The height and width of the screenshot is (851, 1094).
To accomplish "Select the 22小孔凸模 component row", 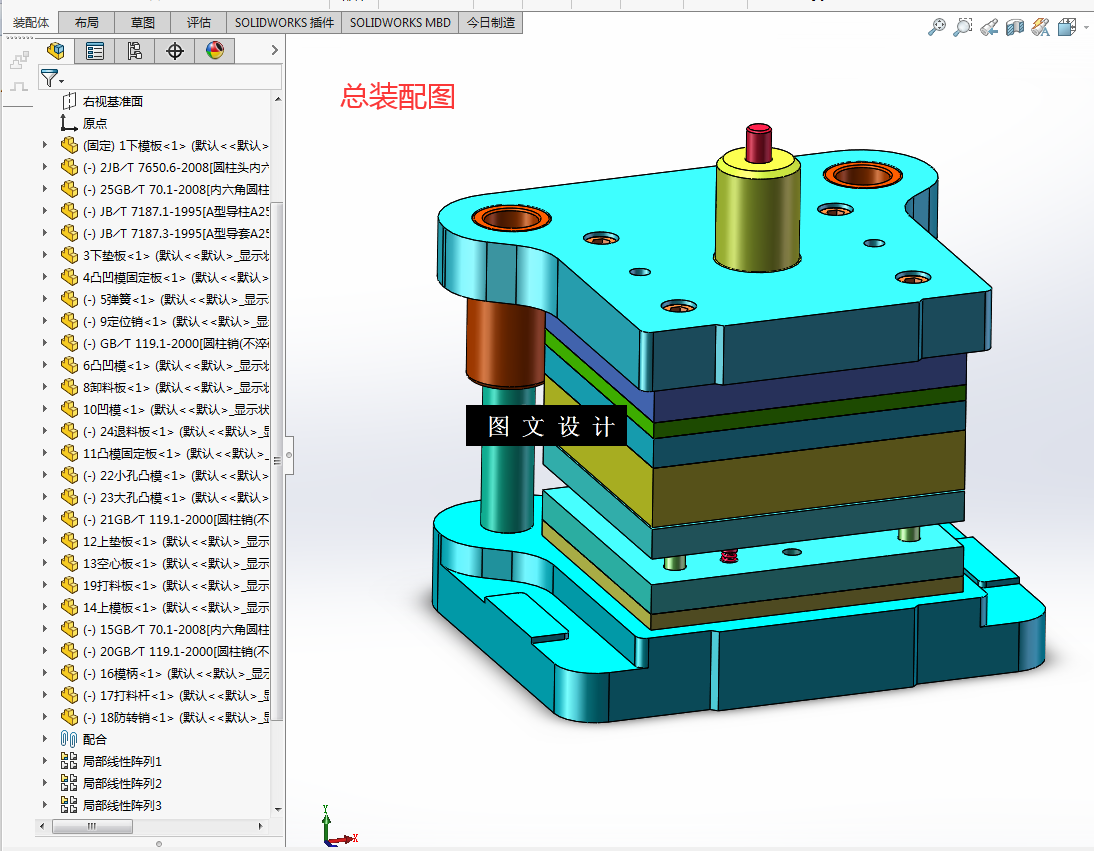I will click(x=165, y=475).
